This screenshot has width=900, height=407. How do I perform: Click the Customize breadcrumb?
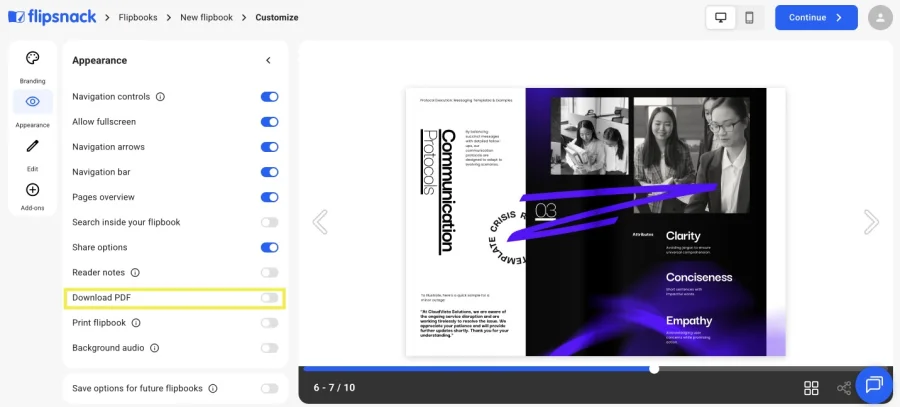(x=277, y=18)
